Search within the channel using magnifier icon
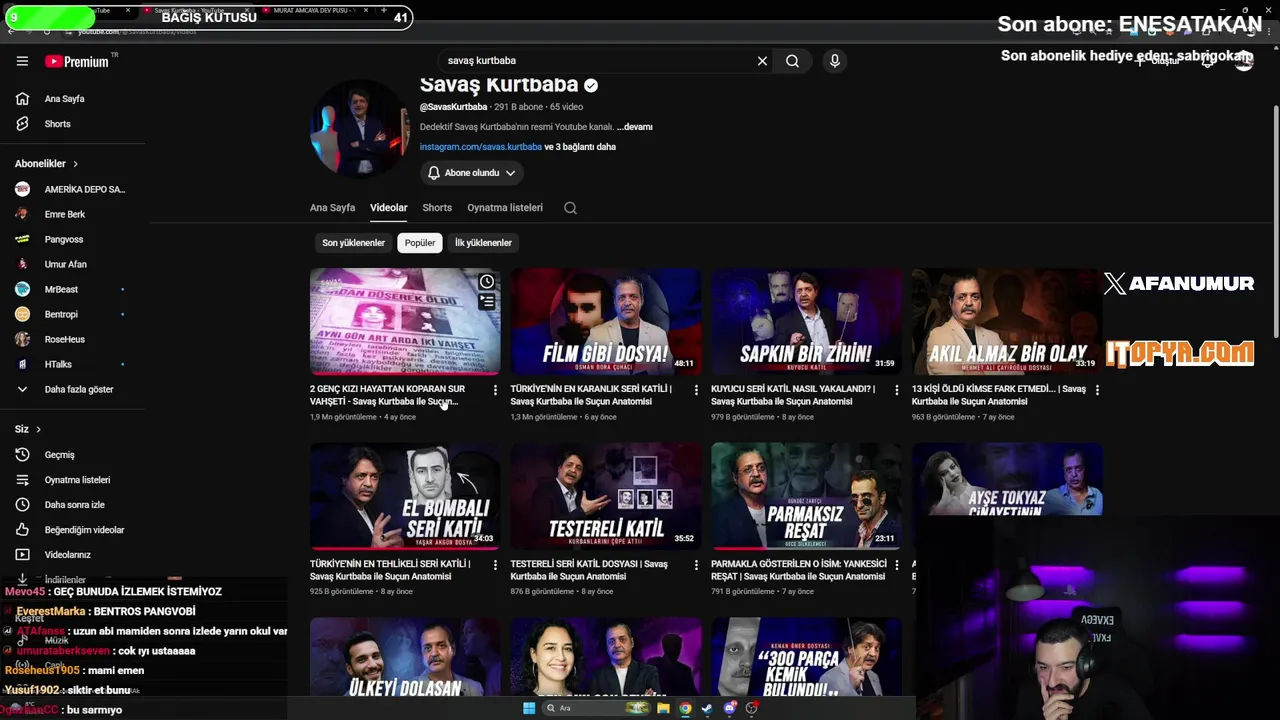This screenshot has height=720, width=1280. tap(570, 208)
